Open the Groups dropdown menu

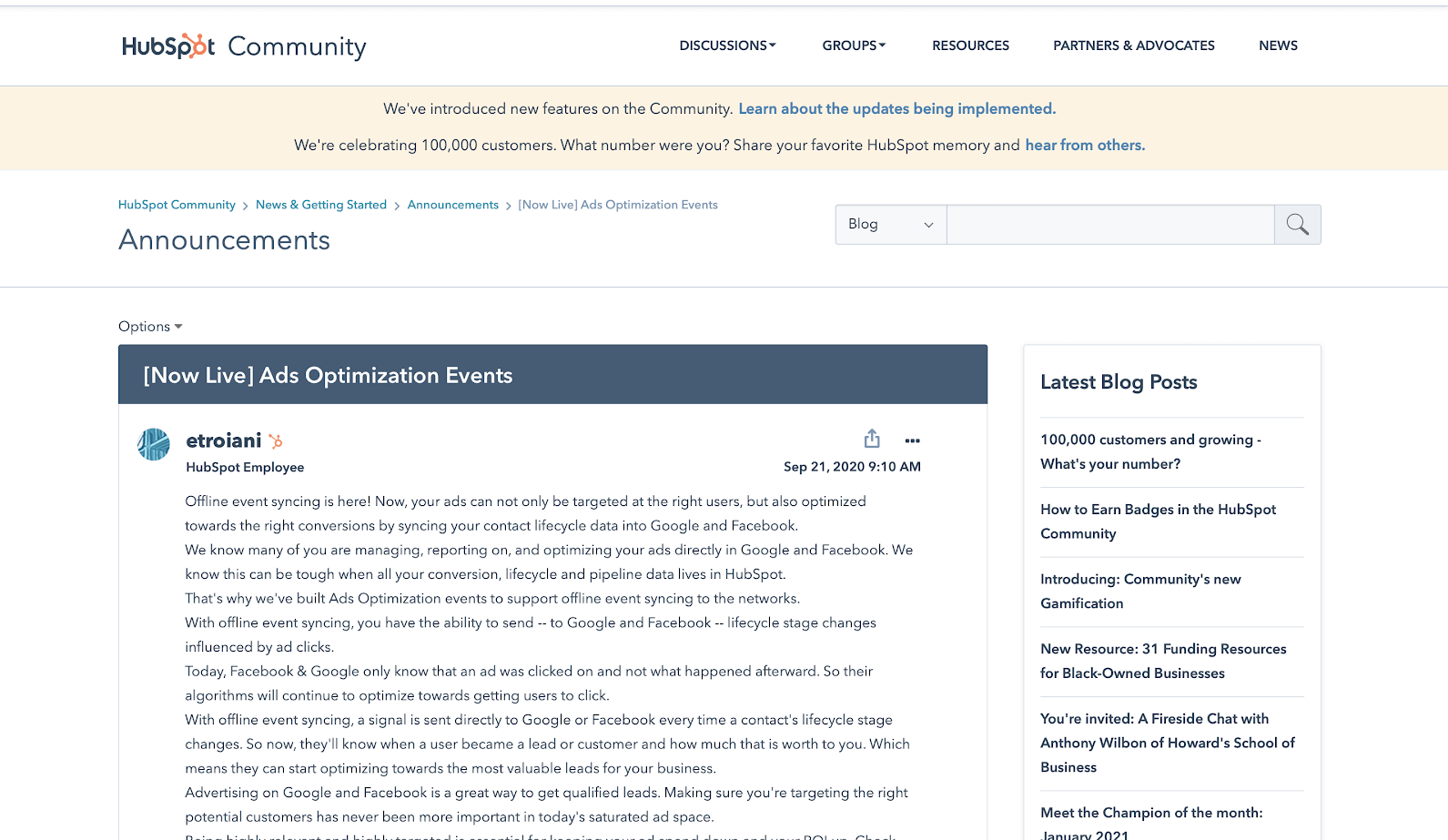(x=854, y=46)
